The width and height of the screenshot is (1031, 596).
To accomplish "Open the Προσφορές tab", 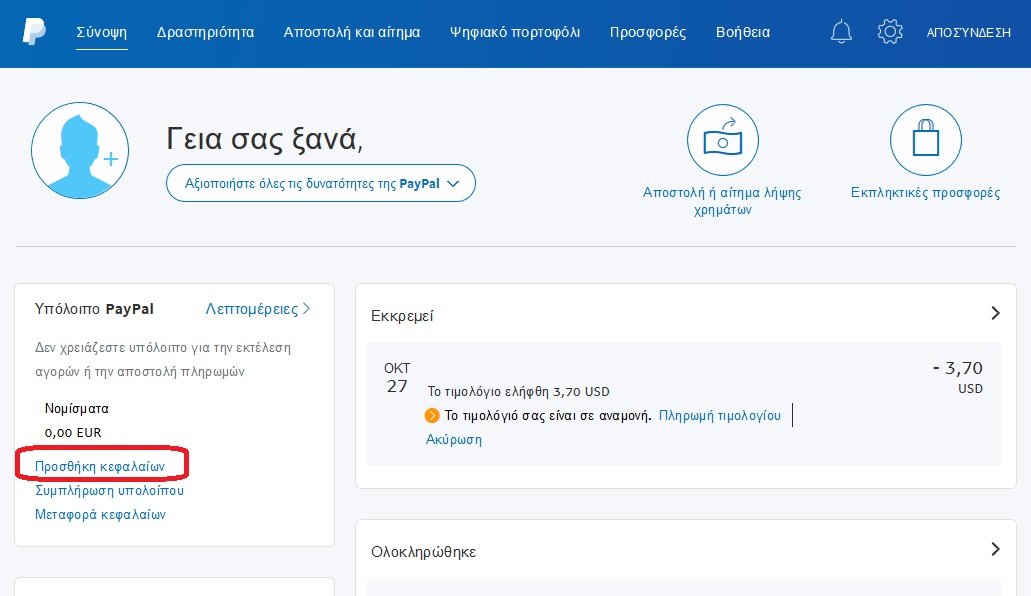I will pos(648,32).
